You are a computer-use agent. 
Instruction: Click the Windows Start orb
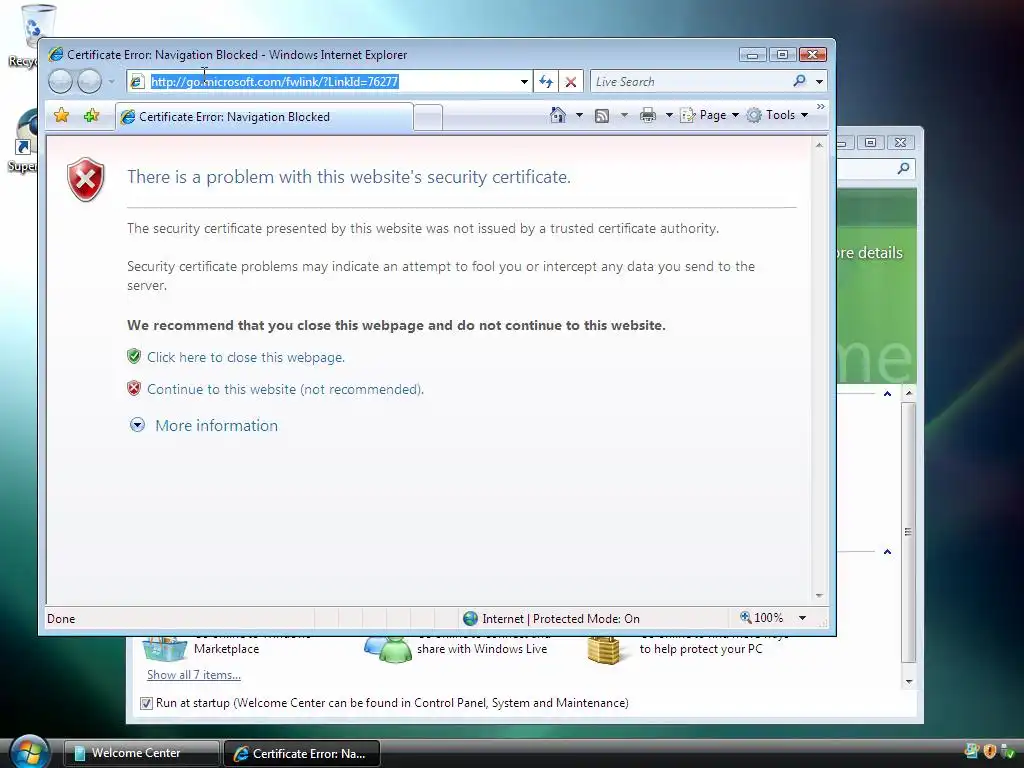[x=29, y=752]
